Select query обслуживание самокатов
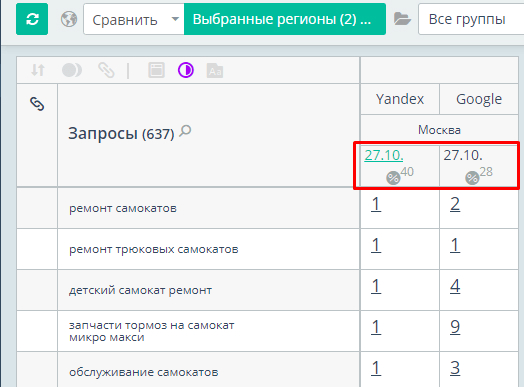524x387 pixels. (144, 372)
